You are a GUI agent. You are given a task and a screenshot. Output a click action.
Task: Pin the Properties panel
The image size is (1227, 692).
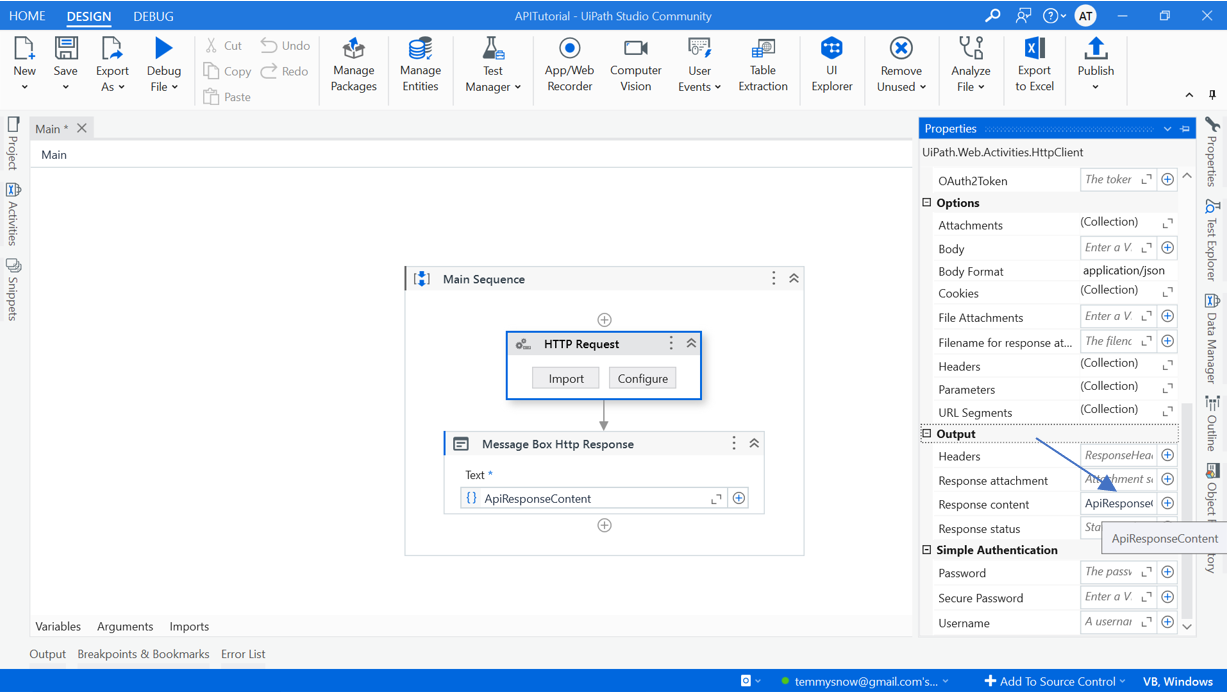click(x=1184, y=128)
